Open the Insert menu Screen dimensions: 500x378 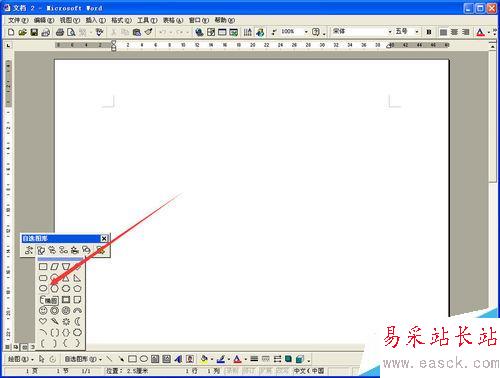point(95,20)
